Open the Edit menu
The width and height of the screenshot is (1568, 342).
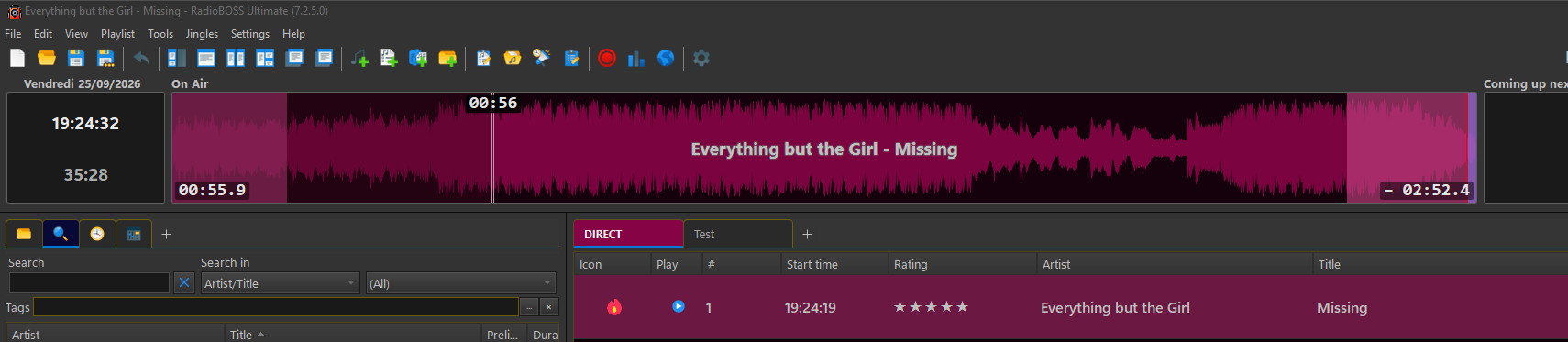click(x=43, y=34)
